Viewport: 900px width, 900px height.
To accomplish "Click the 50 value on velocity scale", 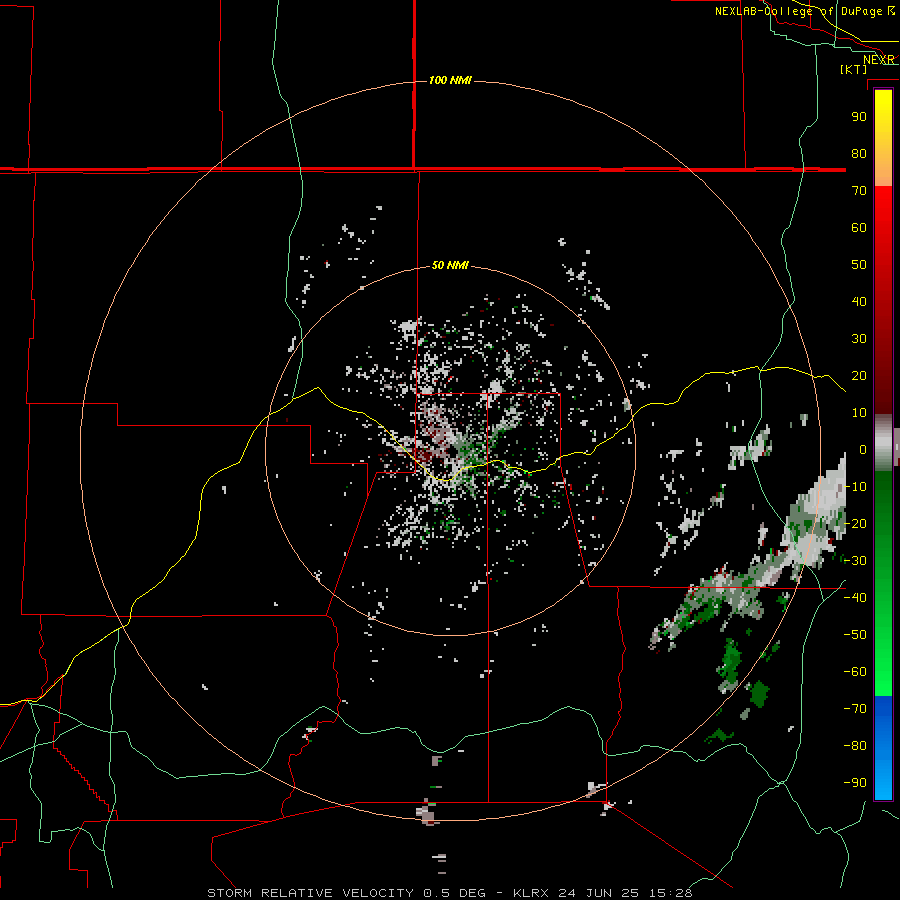I will pyautogui.click(x=859, y=265).
